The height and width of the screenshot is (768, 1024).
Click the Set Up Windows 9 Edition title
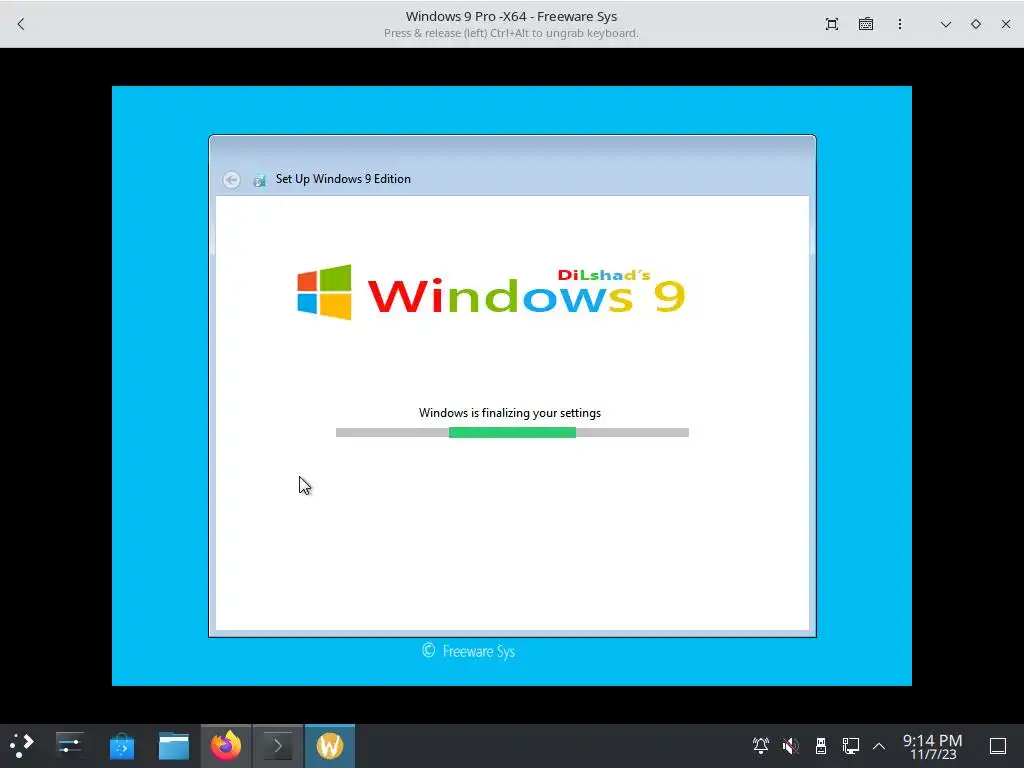coord(343,179)
